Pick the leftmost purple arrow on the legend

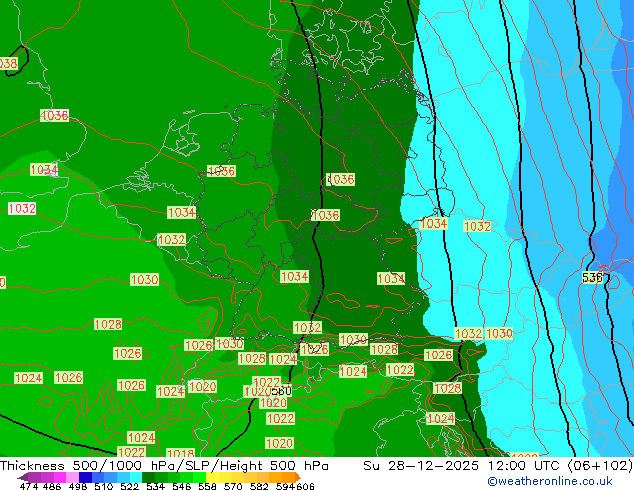click(x=23, y=478)
